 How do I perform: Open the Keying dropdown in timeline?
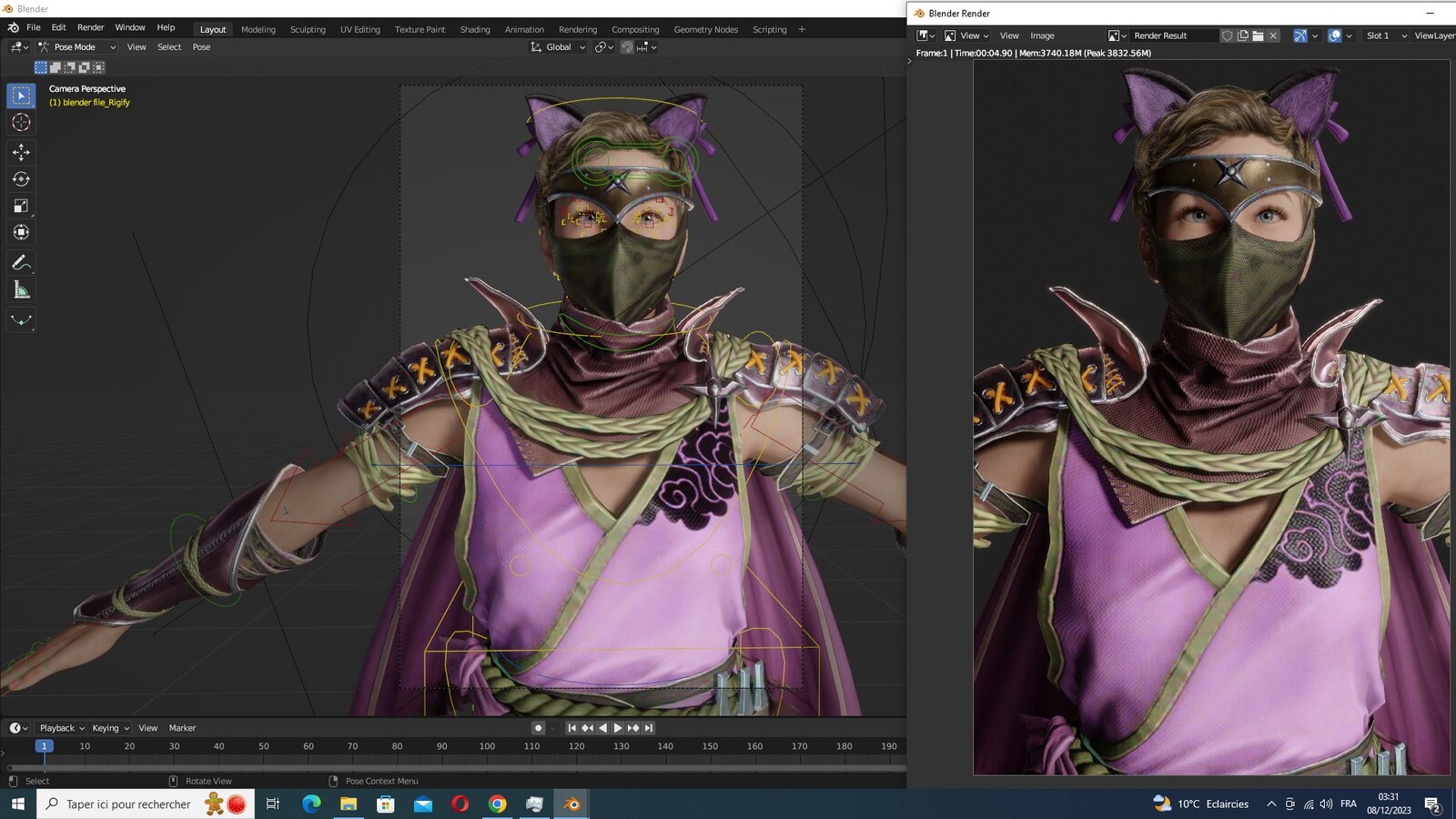(110, 728)
